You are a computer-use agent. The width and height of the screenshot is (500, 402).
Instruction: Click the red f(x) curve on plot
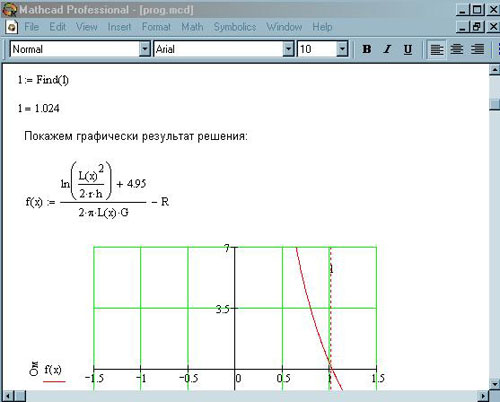click(310, 308)
